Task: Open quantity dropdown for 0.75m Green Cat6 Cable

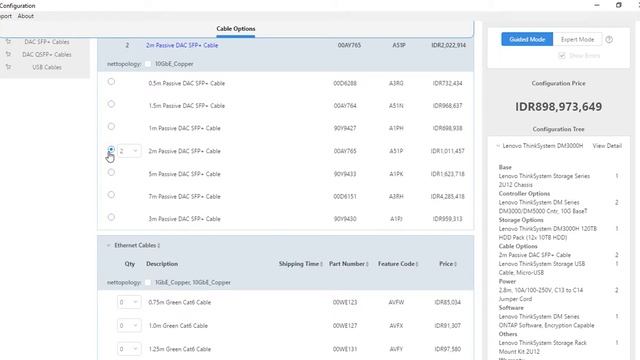Action: [x=129, y=302]
